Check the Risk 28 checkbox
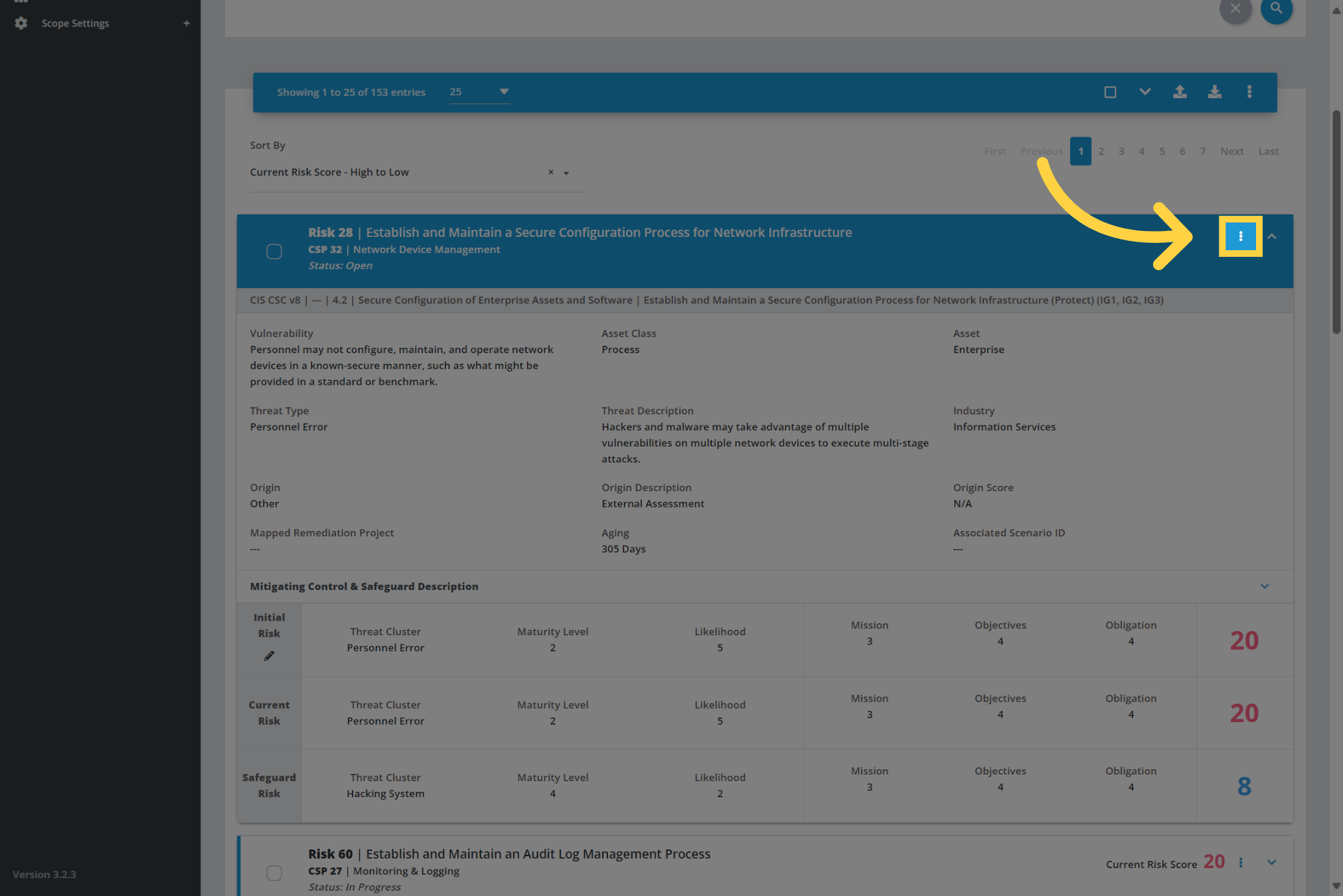The image size is (1343, 896). point(274,252)
